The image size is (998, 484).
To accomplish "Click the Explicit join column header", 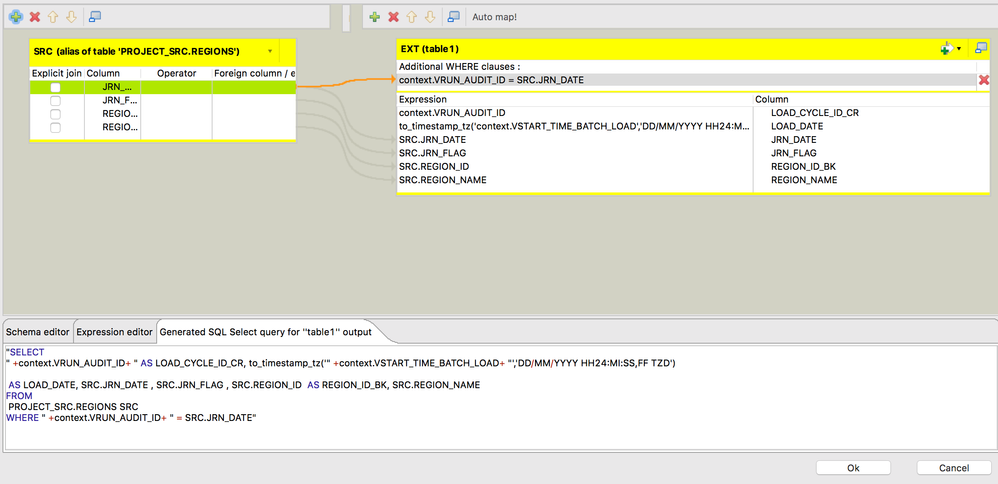I will (x=57, y=73).
